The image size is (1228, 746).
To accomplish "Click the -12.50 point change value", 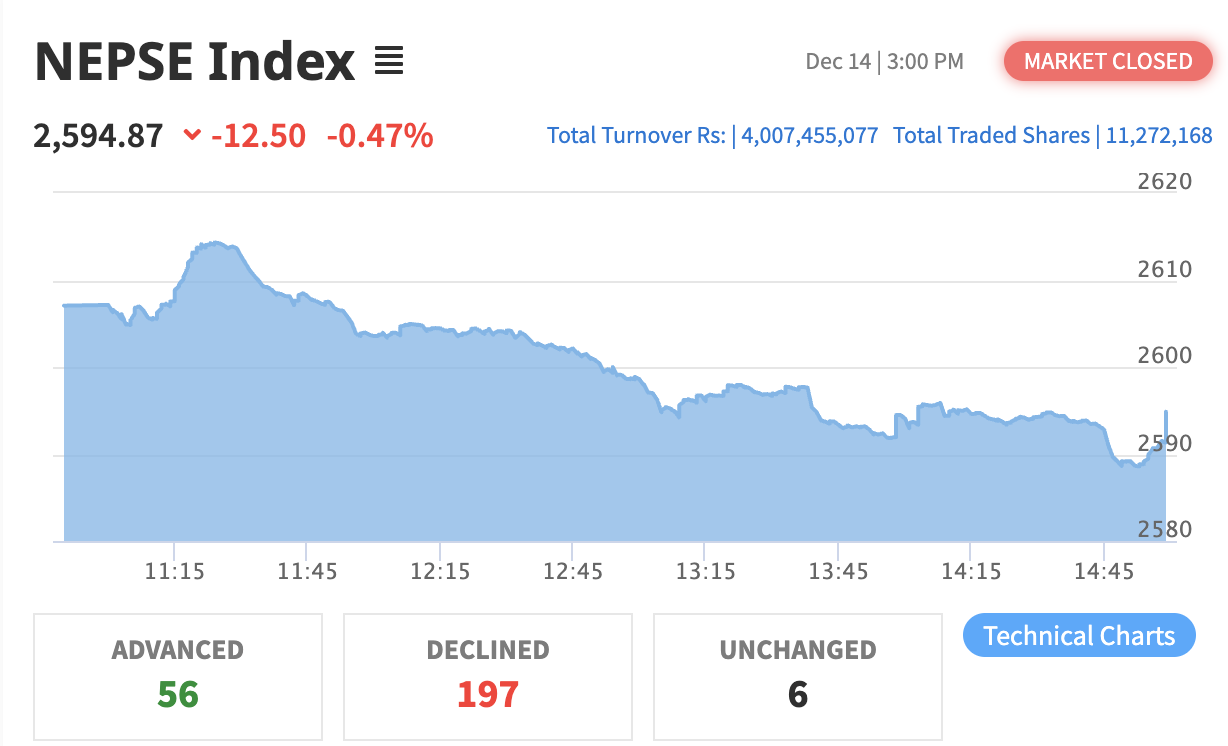I will point(258,135).
